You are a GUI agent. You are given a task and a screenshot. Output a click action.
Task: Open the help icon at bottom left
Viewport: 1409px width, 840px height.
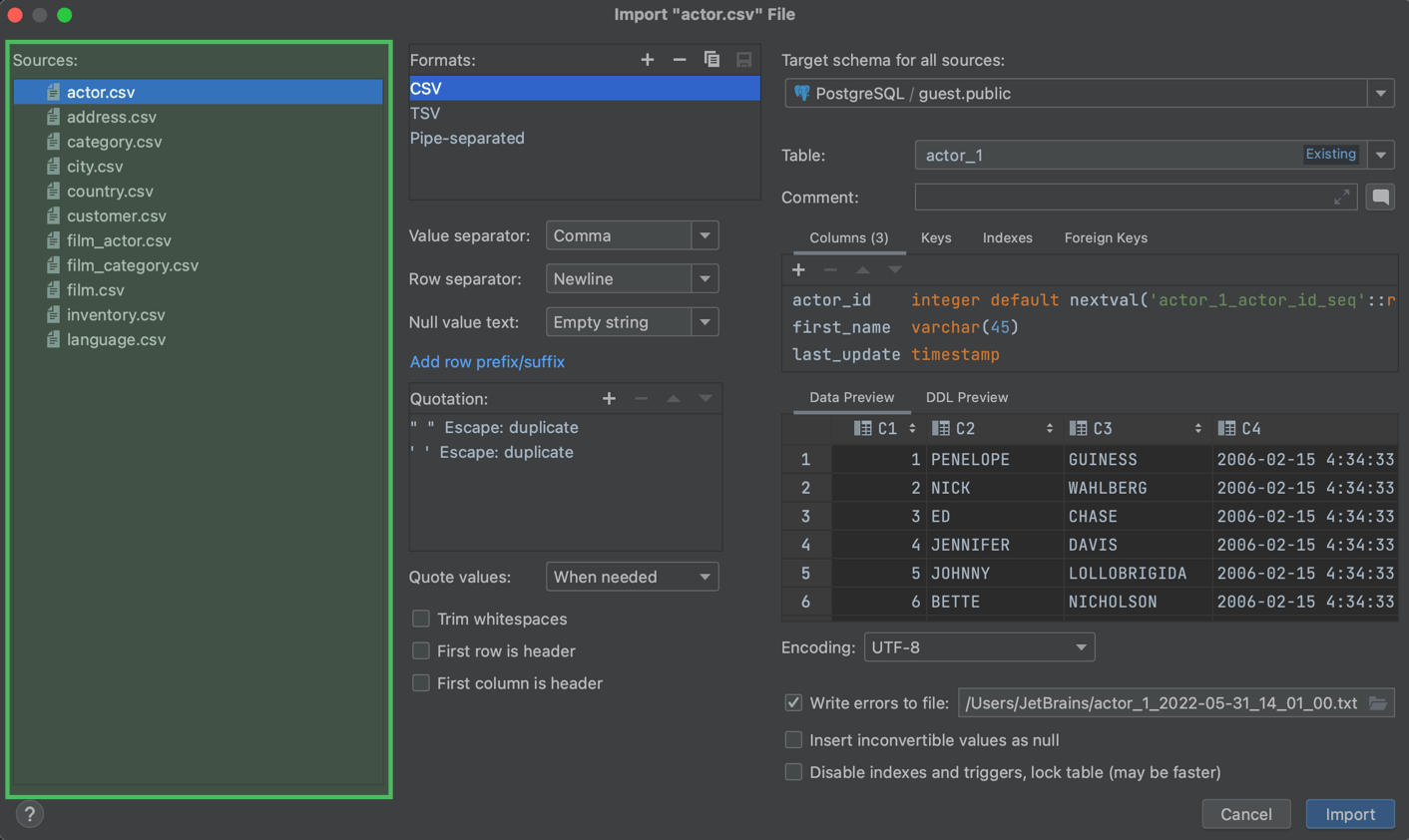pos(29,814)
